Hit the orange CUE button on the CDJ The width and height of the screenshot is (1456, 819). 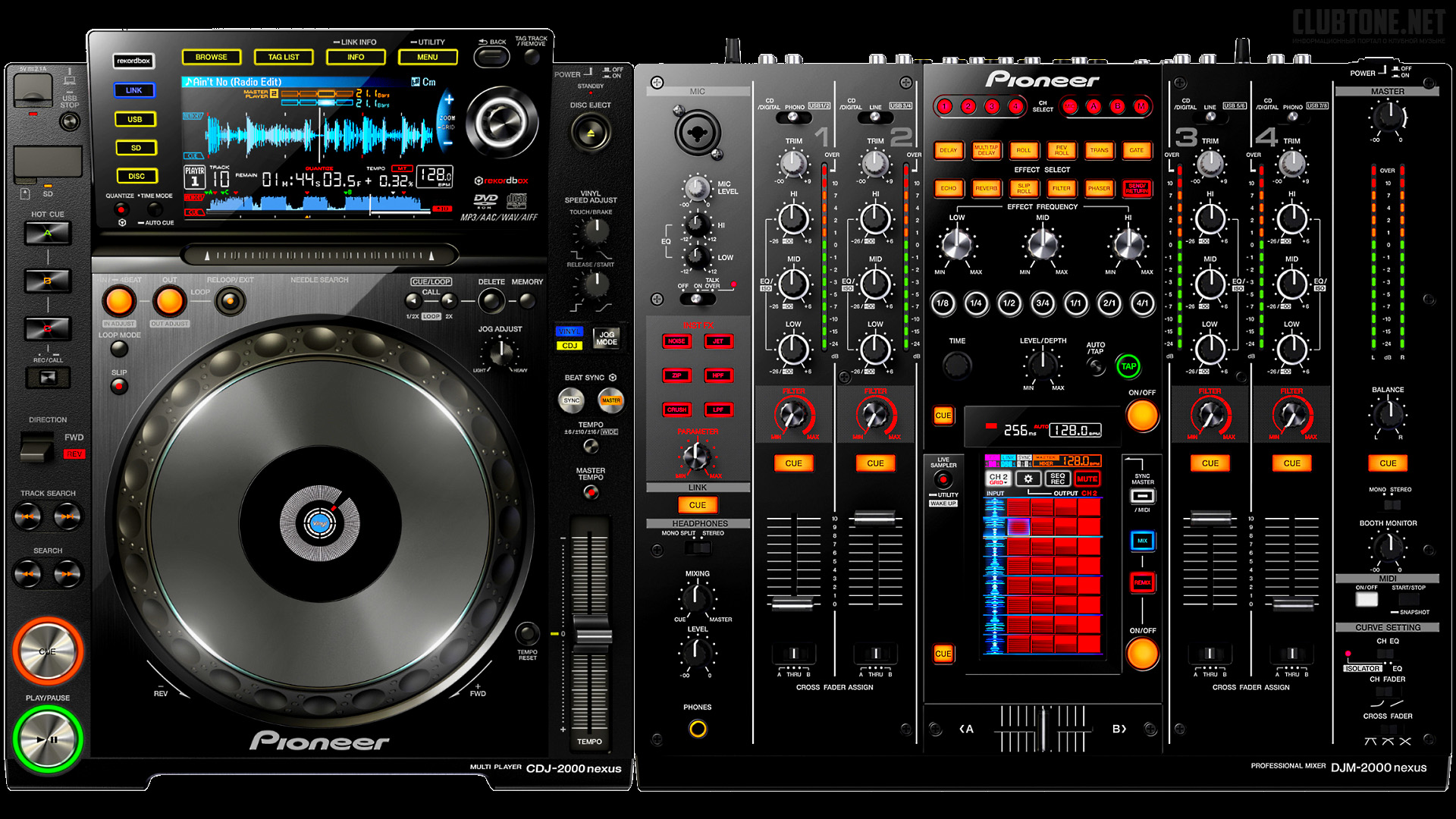coord(48,651)
